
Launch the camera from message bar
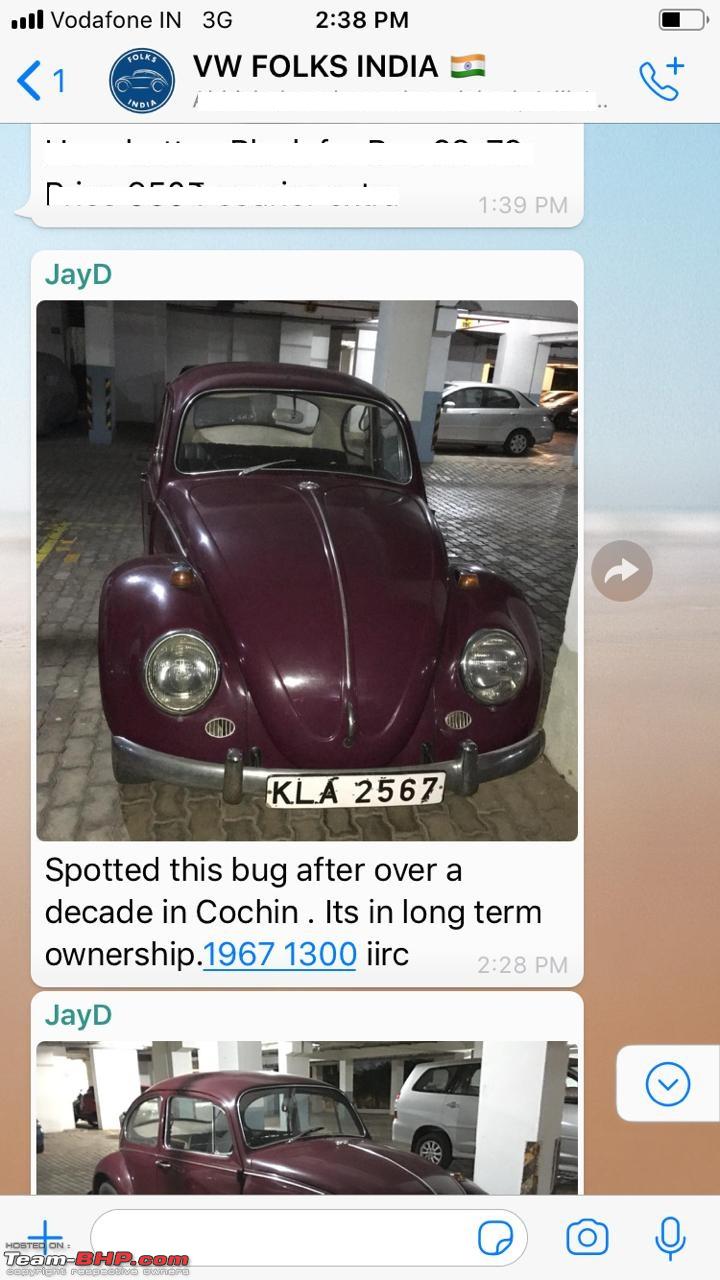587,1238
